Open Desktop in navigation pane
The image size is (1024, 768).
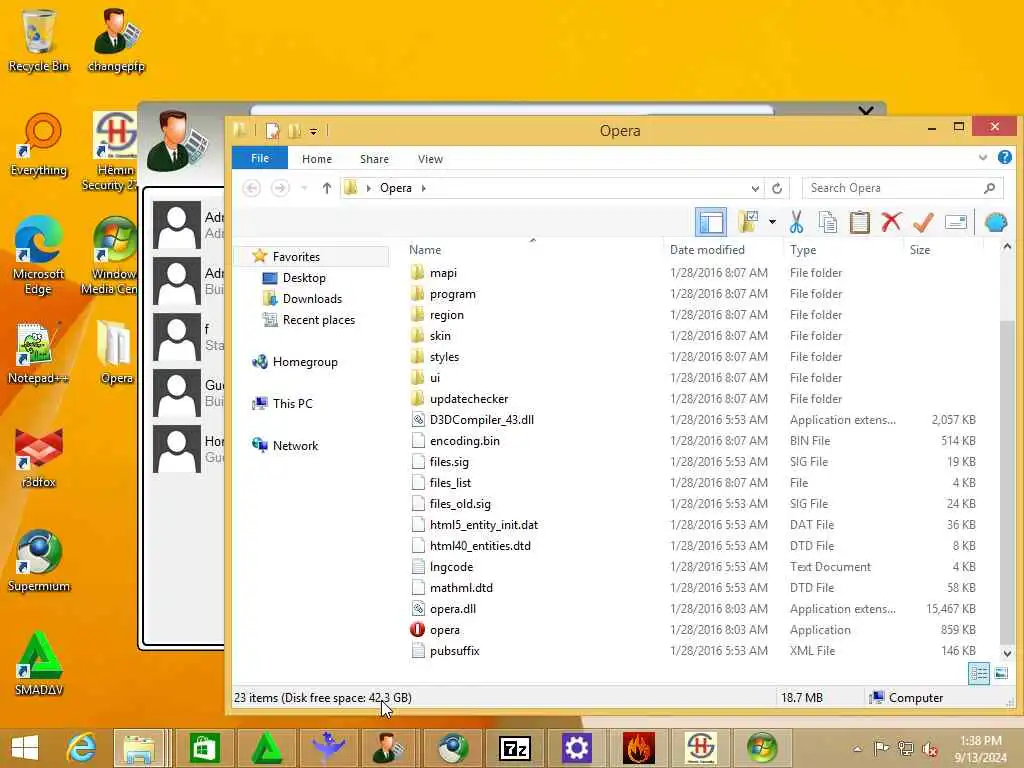pos(304,278)
